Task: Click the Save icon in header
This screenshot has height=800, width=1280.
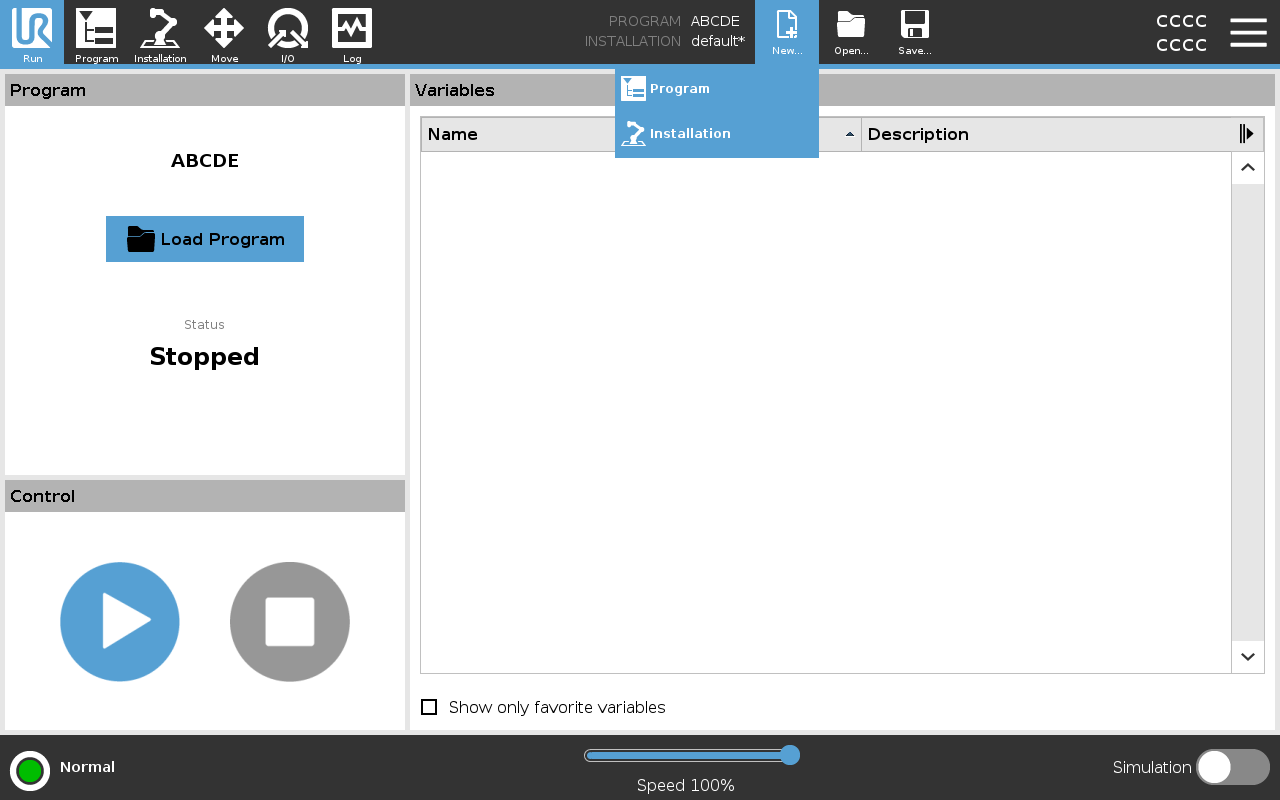Action: (x=914, y=32)
